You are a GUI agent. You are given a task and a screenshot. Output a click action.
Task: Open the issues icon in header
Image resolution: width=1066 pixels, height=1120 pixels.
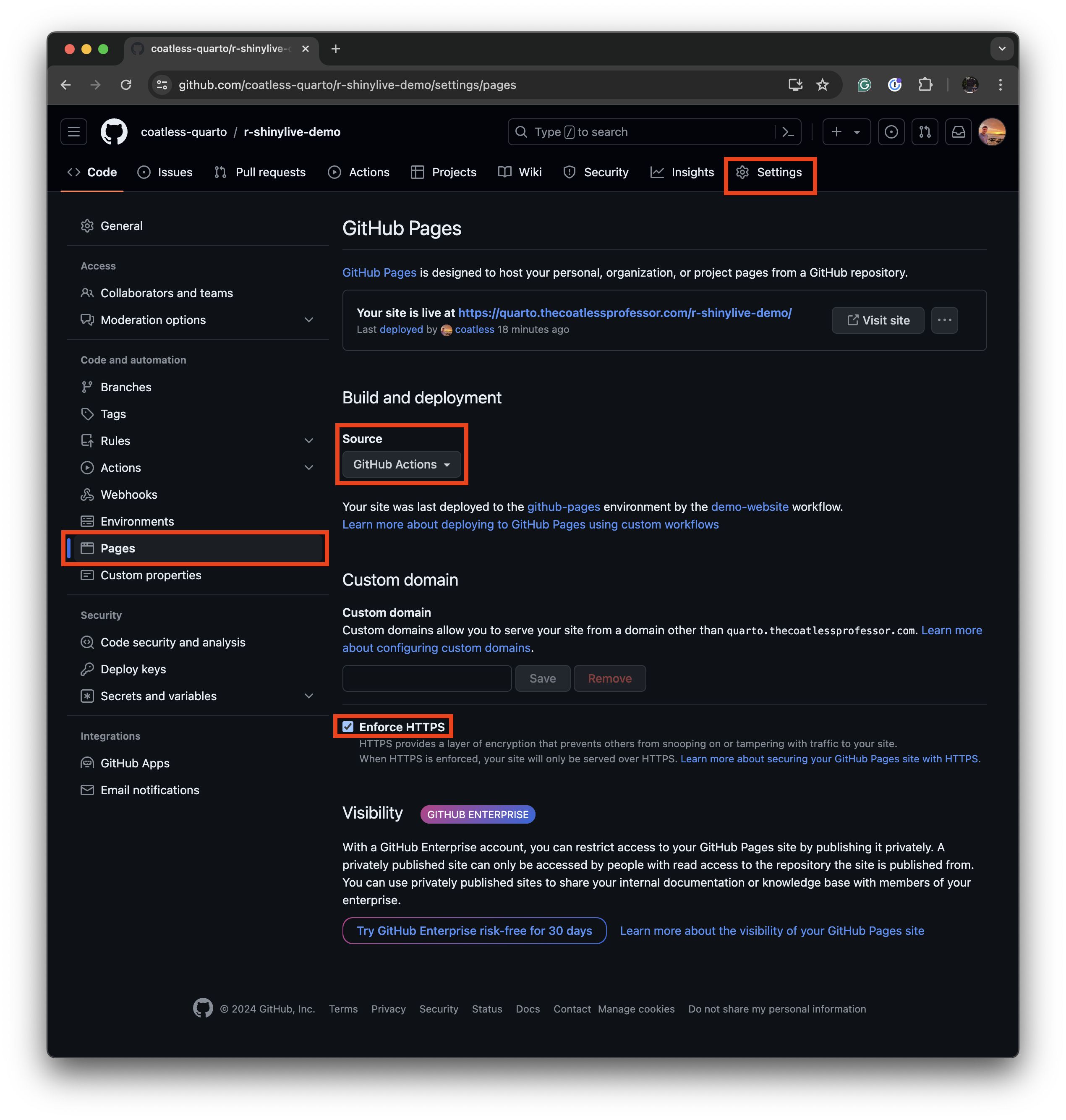point(891,132)
